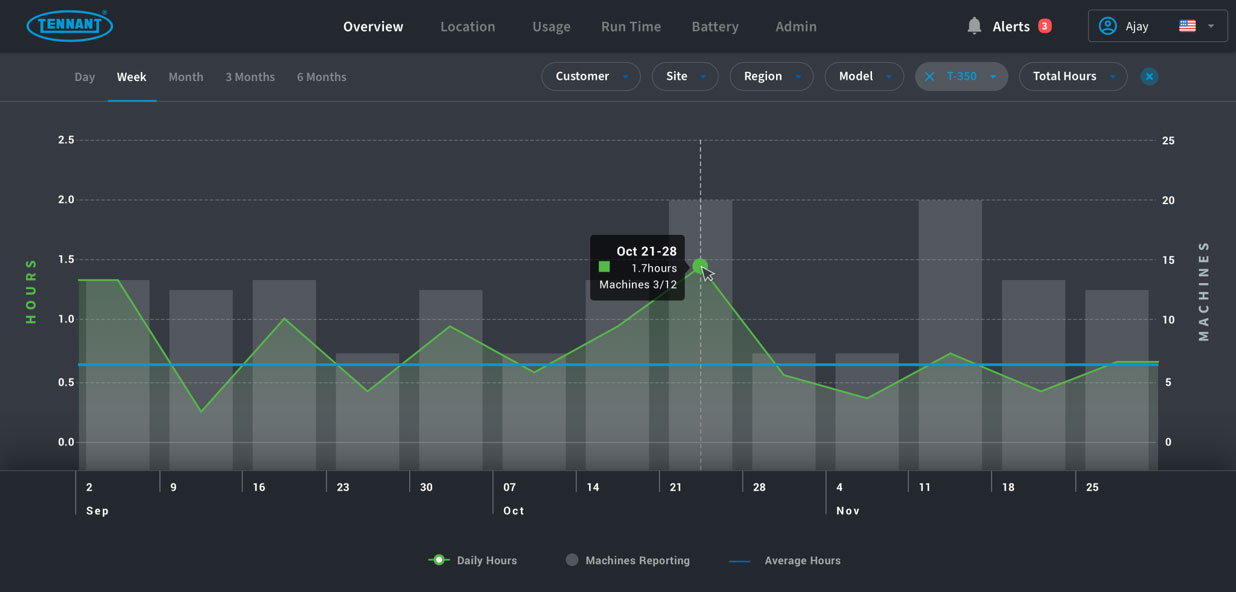Click the Oct 07 week axis label
The width and height of the screenshot is (1236, 592).
[x=510, y=488]
